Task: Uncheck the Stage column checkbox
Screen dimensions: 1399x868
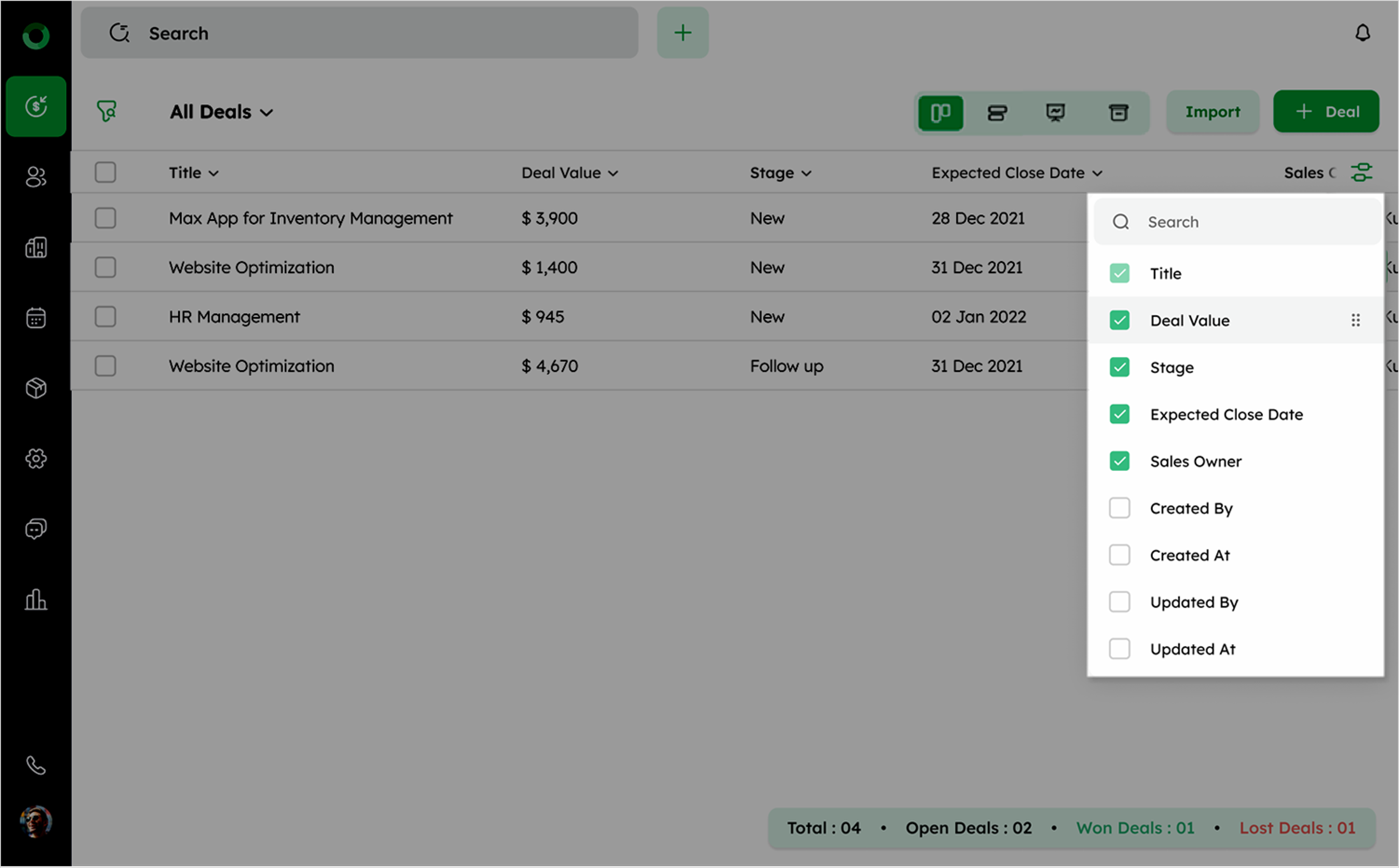Action: click(x=1119, y=368)
